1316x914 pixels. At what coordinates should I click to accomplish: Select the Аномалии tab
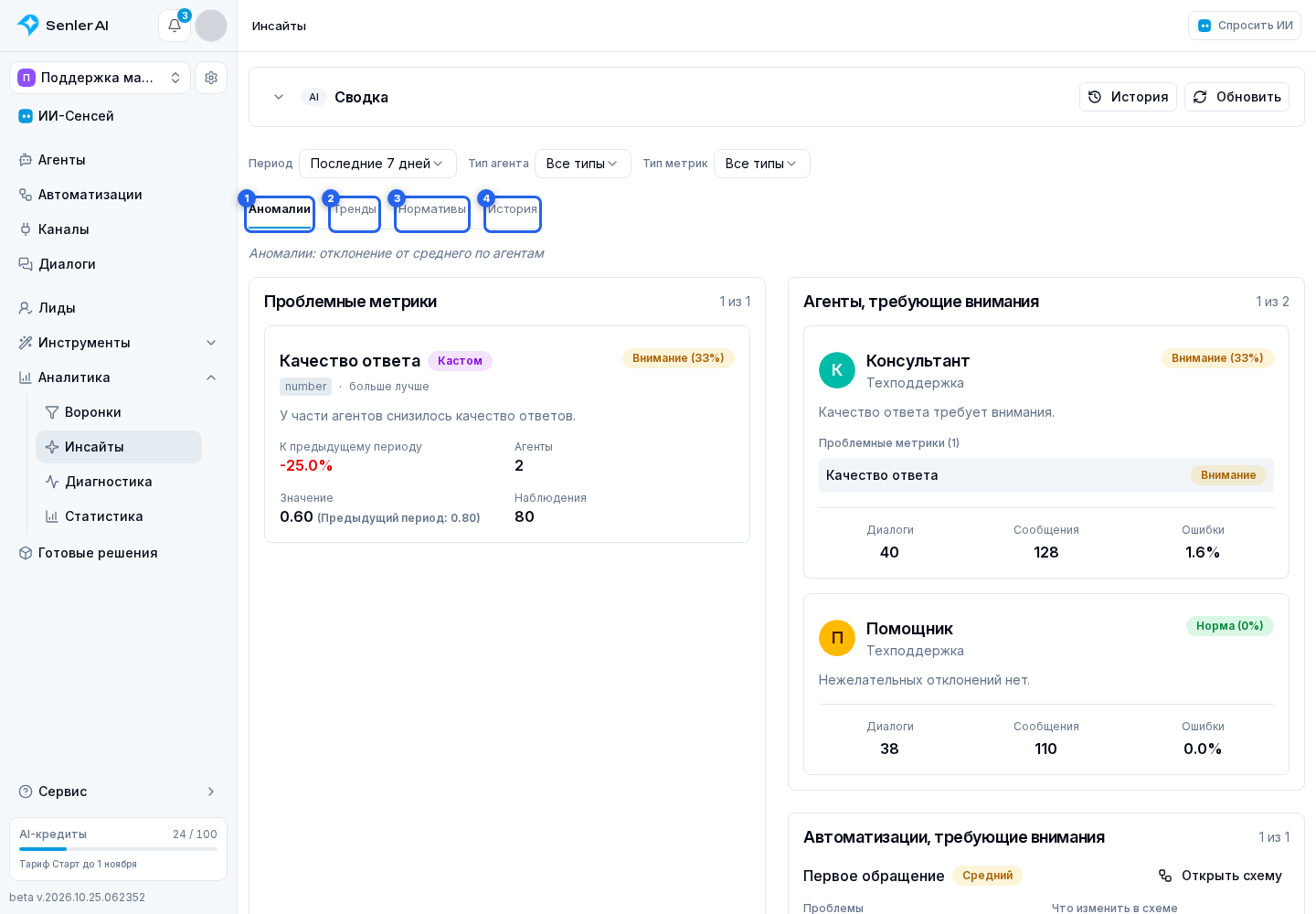pos(280,214)
